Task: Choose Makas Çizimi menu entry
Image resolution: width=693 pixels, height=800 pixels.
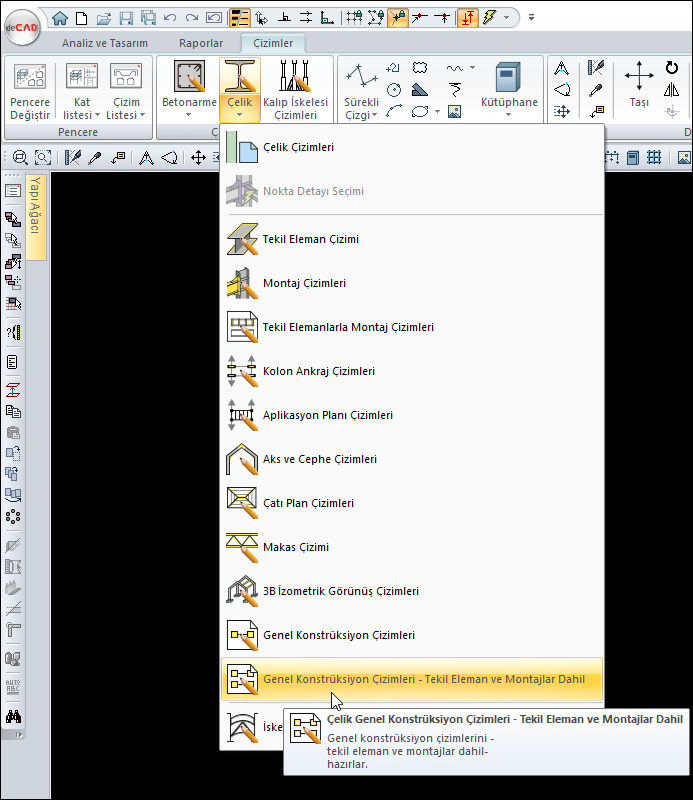Action: (x=412, y=547)
